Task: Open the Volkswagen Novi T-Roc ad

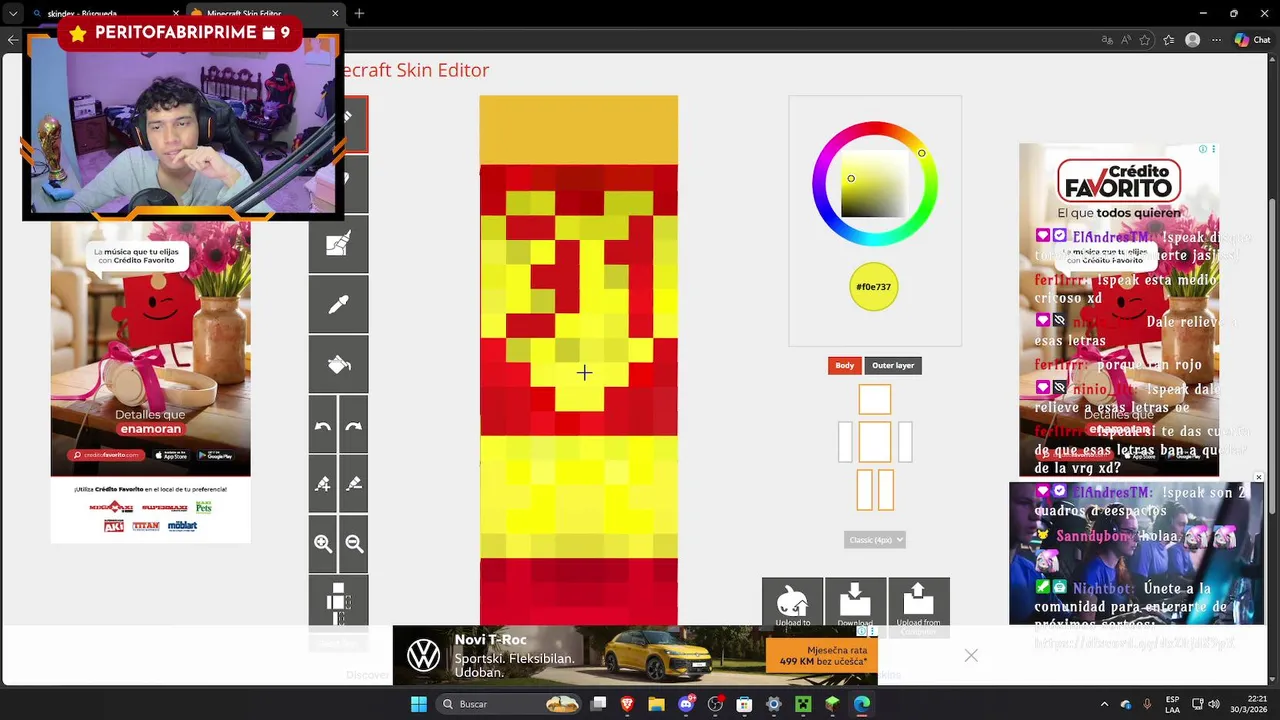Action: (635, 655)
